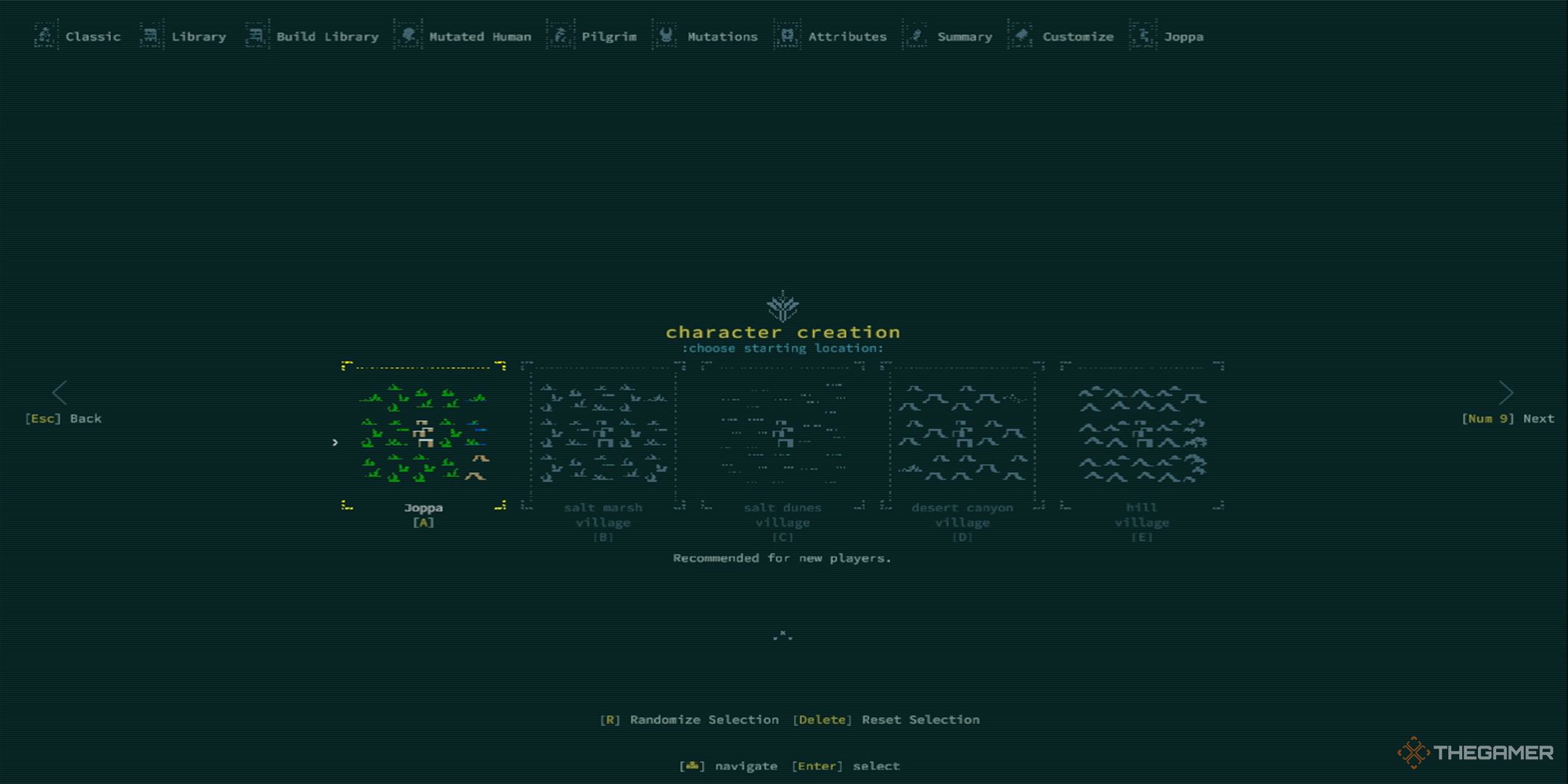
Task: Click the left navigation arrow
Action: (x=59, y=392)
